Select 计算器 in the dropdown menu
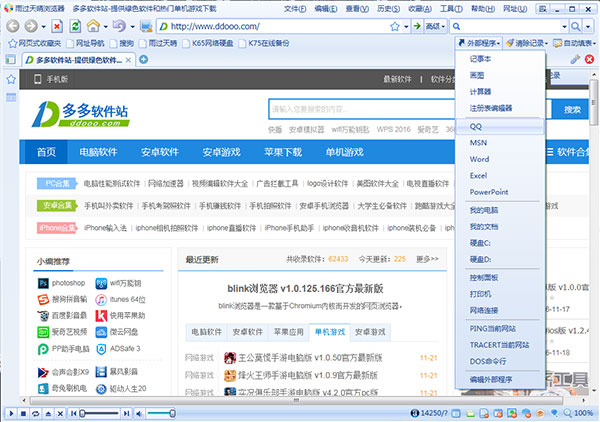This screenshot has width=600, height=422. coord(500,91)
